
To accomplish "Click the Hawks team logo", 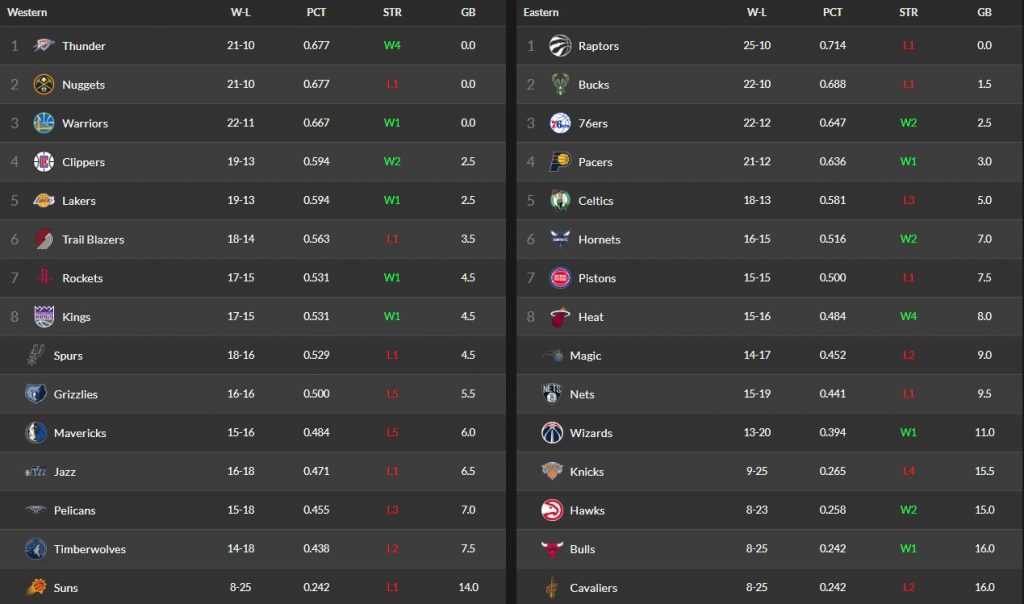I will (x=552, y=510).
